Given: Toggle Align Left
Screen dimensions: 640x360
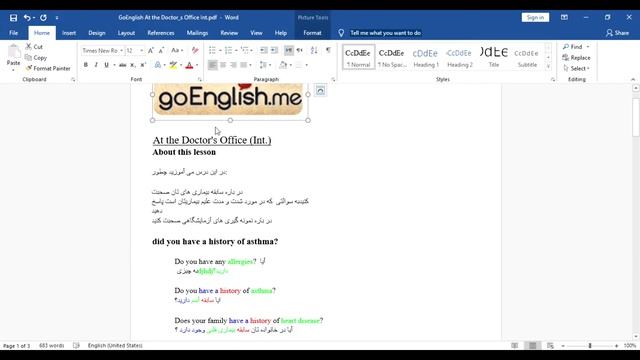Looking at the screenshot, I should [x=213, y=65].
